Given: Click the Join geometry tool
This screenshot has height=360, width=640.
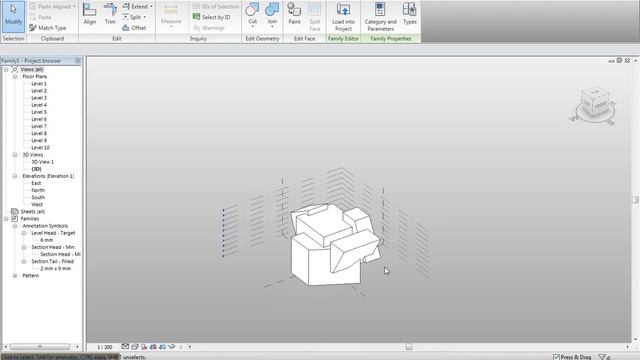Looking at the screenshot, I should (272, 13).
